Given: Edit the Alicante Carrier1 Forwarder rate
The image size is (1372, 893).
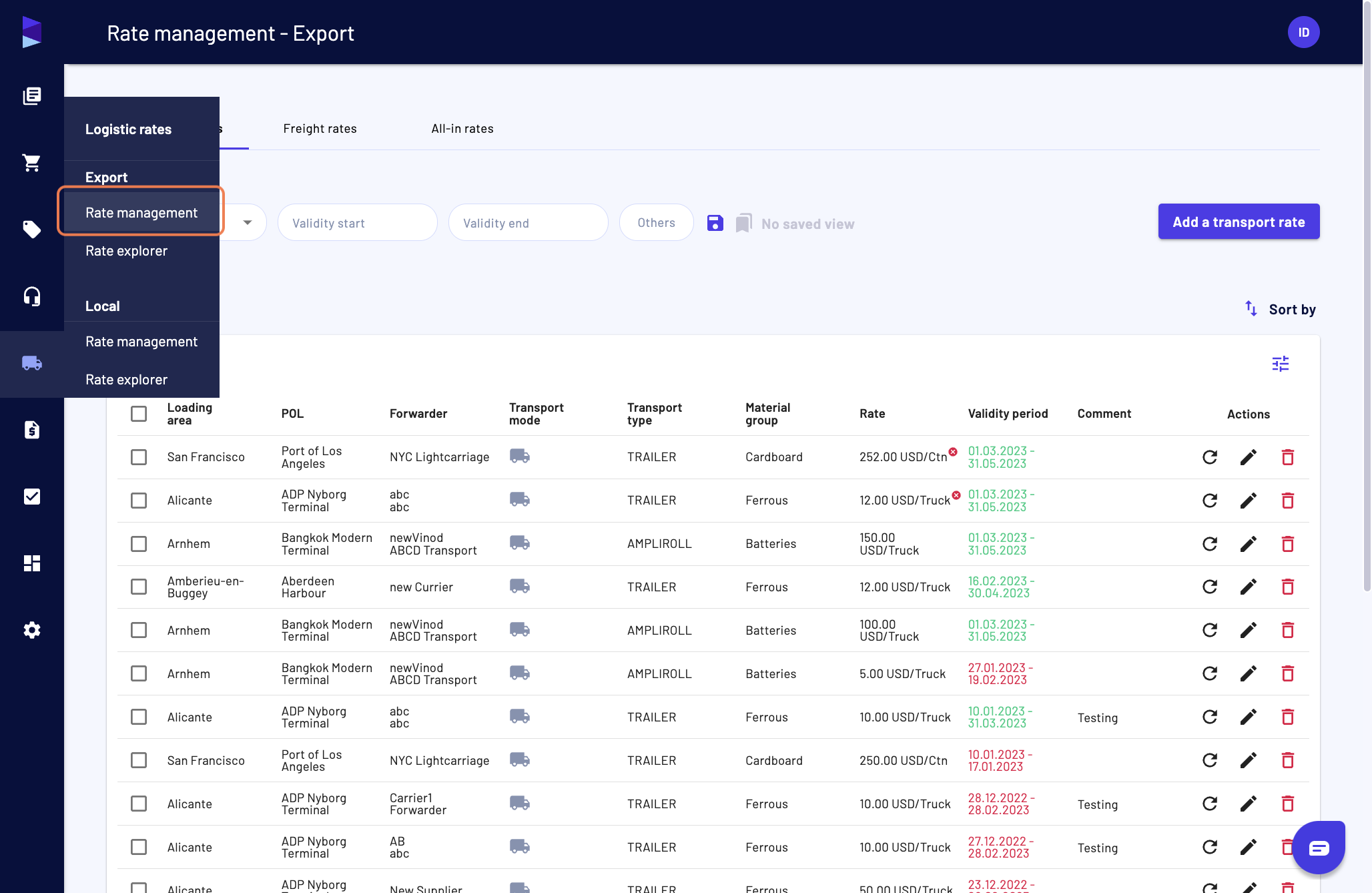Looking at the screenshot, I should (1249, 804).
